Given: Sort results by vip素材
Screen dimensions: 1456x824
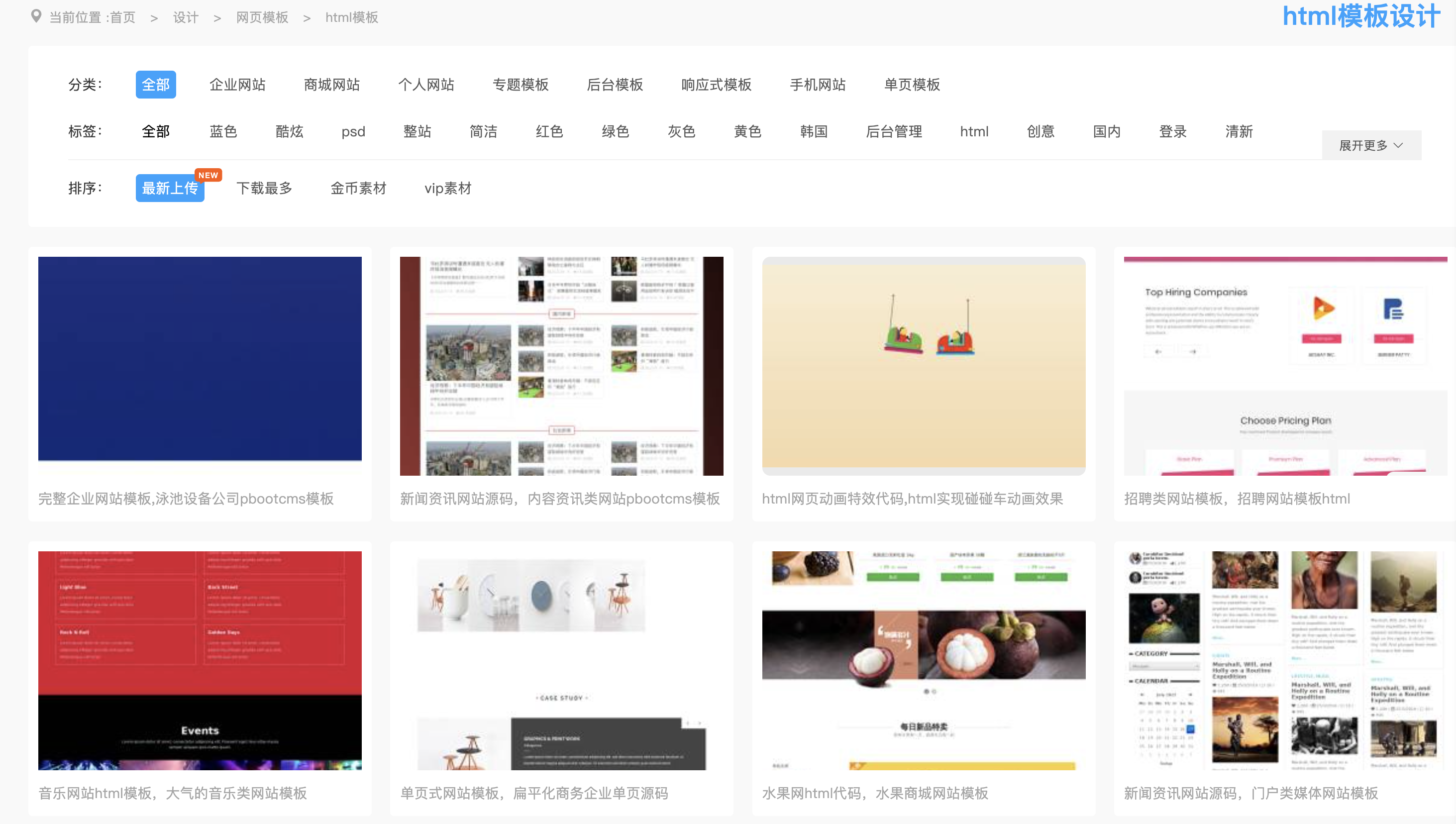Looking at the screenshot, I should 448,188.
